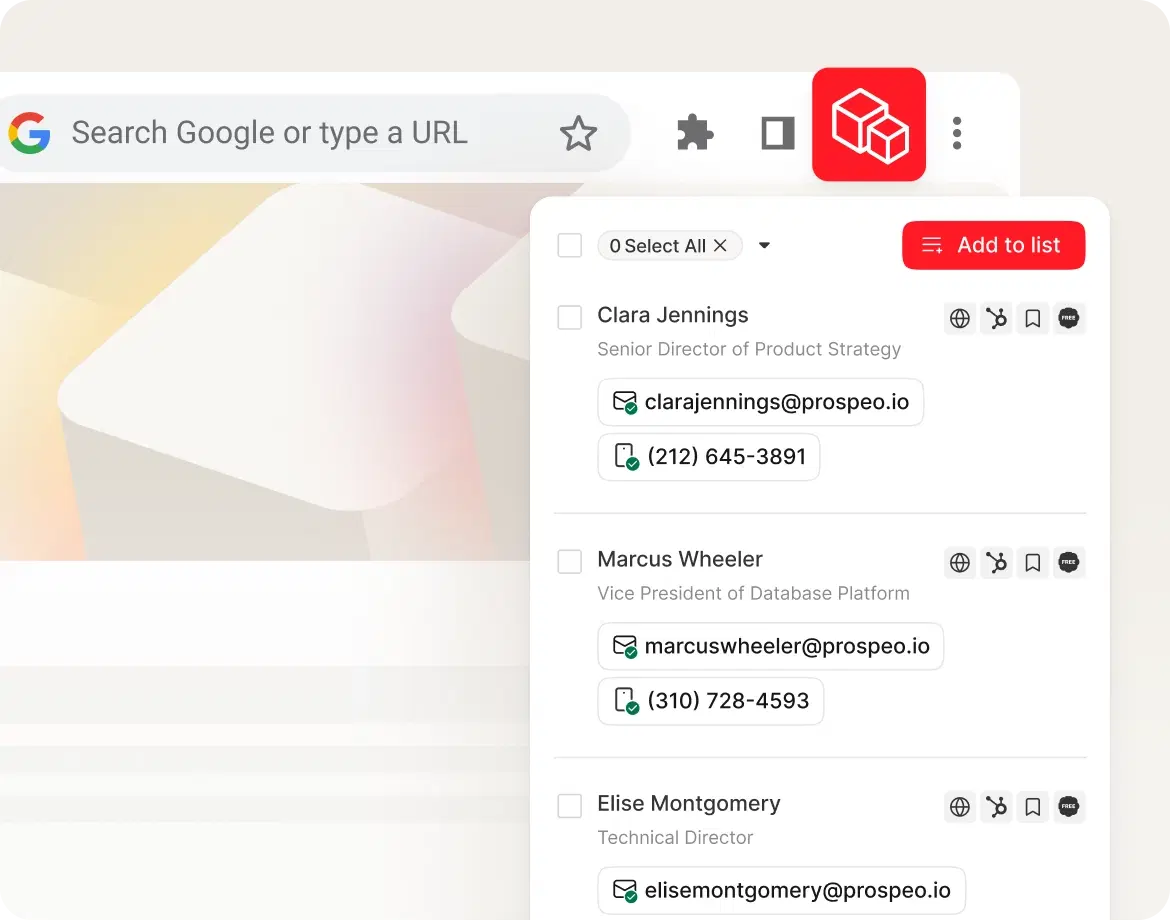Click clarajennings@prospeo.io email chip
Image resolution: width=1170 pixels, height=920 pixels.
(x=760, y=402)
